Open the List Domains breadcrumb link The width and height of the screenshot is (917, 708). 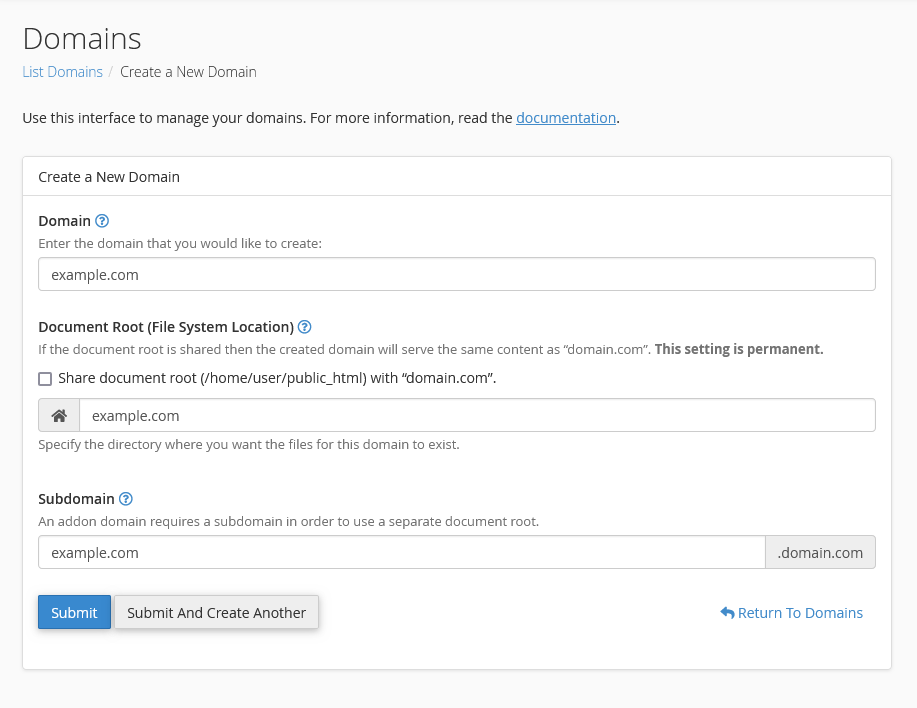[62, 72]
